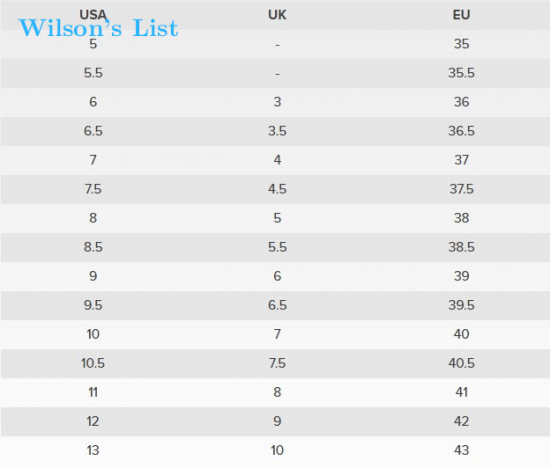Image resolution: width=550 pixels, height=468 pixels.
Task: Click UK size 4.5 cell
Action: 277,189
